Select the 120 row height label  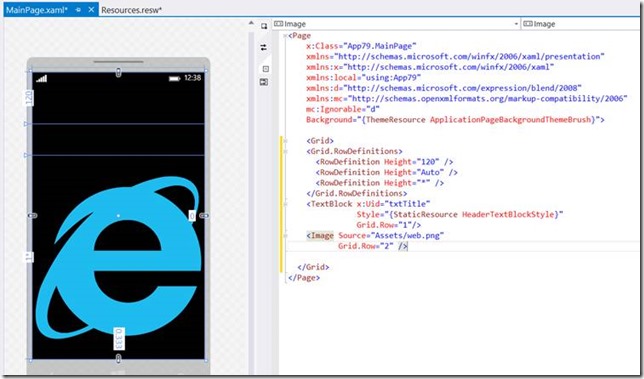(x=29, y=98)
